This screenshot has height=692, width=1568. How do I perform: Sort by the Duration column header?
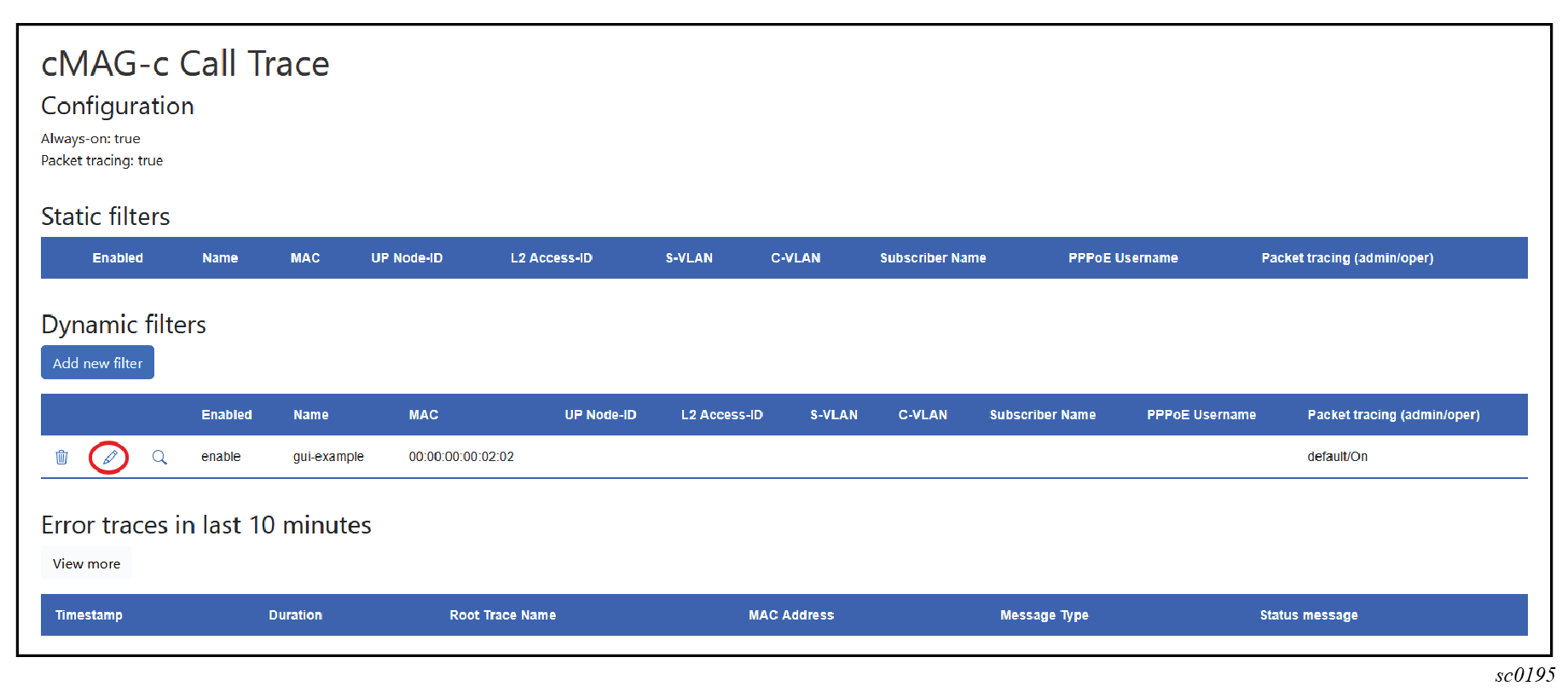[x=295, y=615]
